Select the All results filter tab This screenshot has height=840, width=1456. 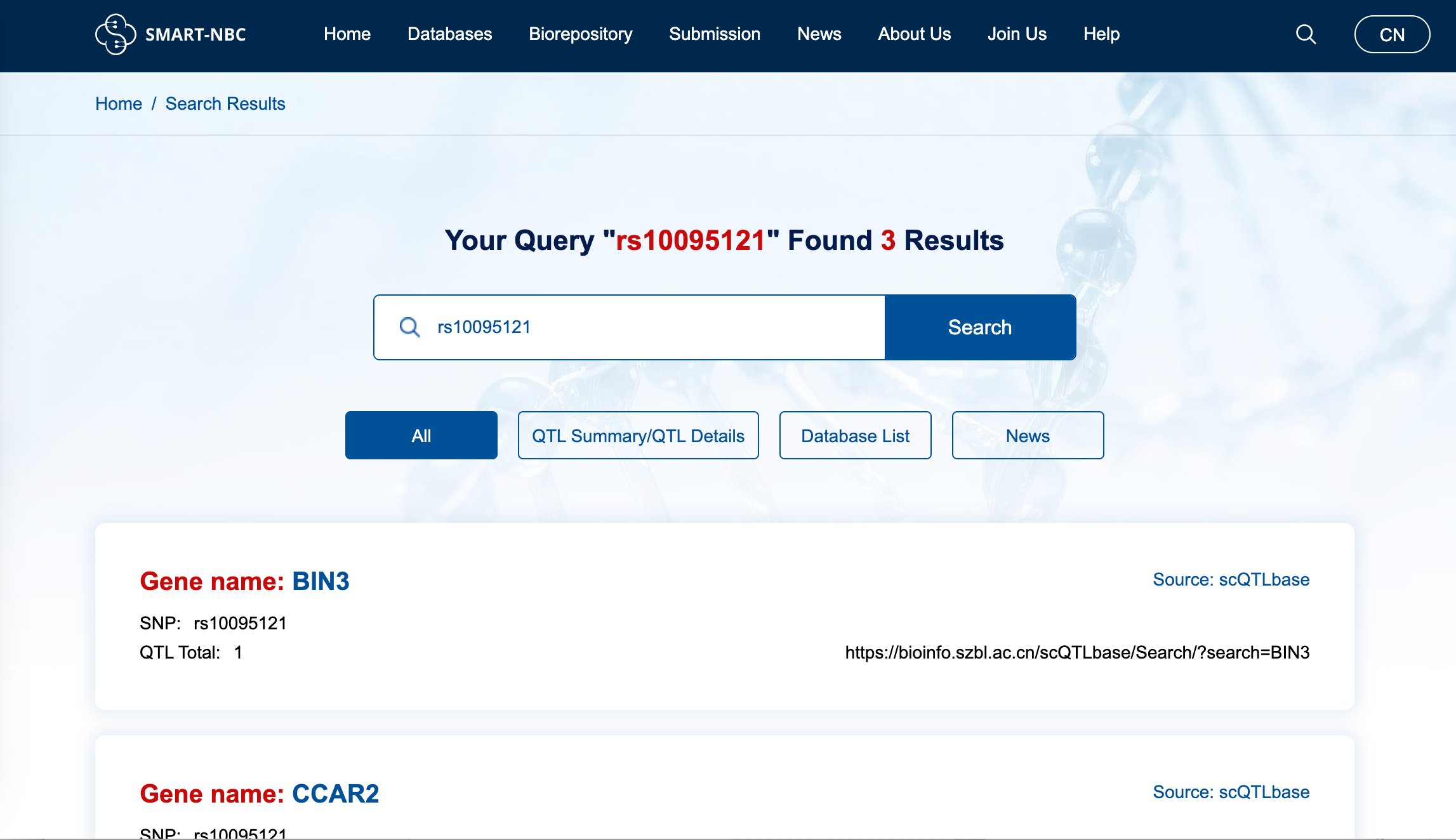(x=421, y=436)
